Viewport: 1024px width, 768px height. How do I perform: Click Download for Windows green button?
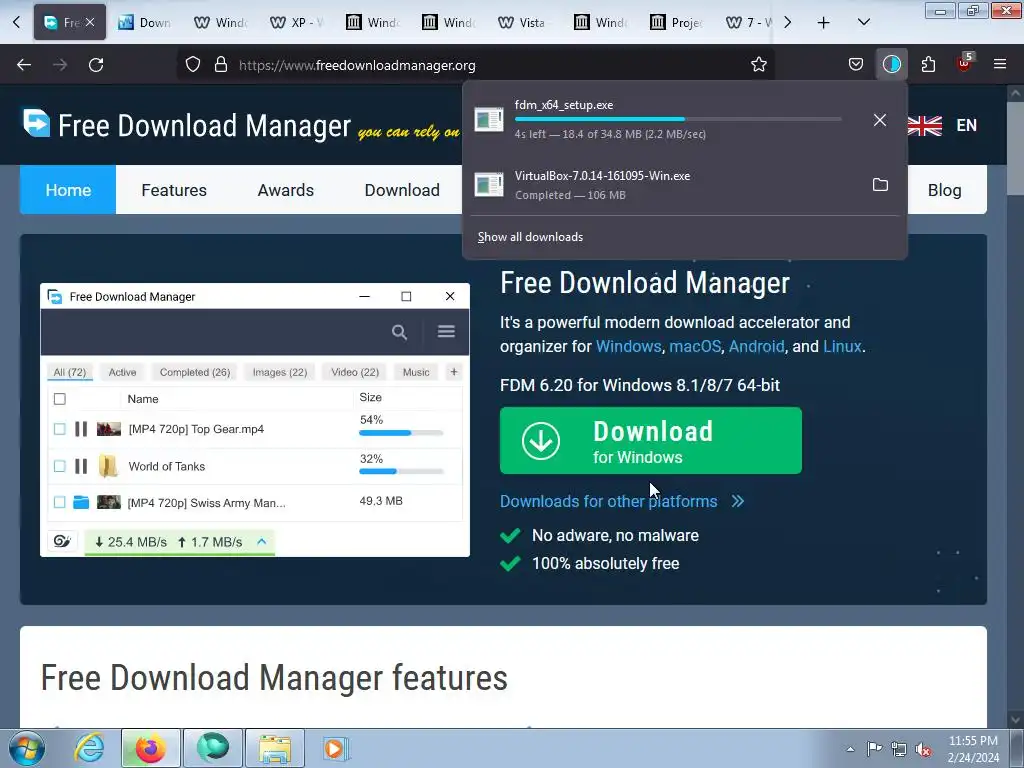click(x=650, y=441)
